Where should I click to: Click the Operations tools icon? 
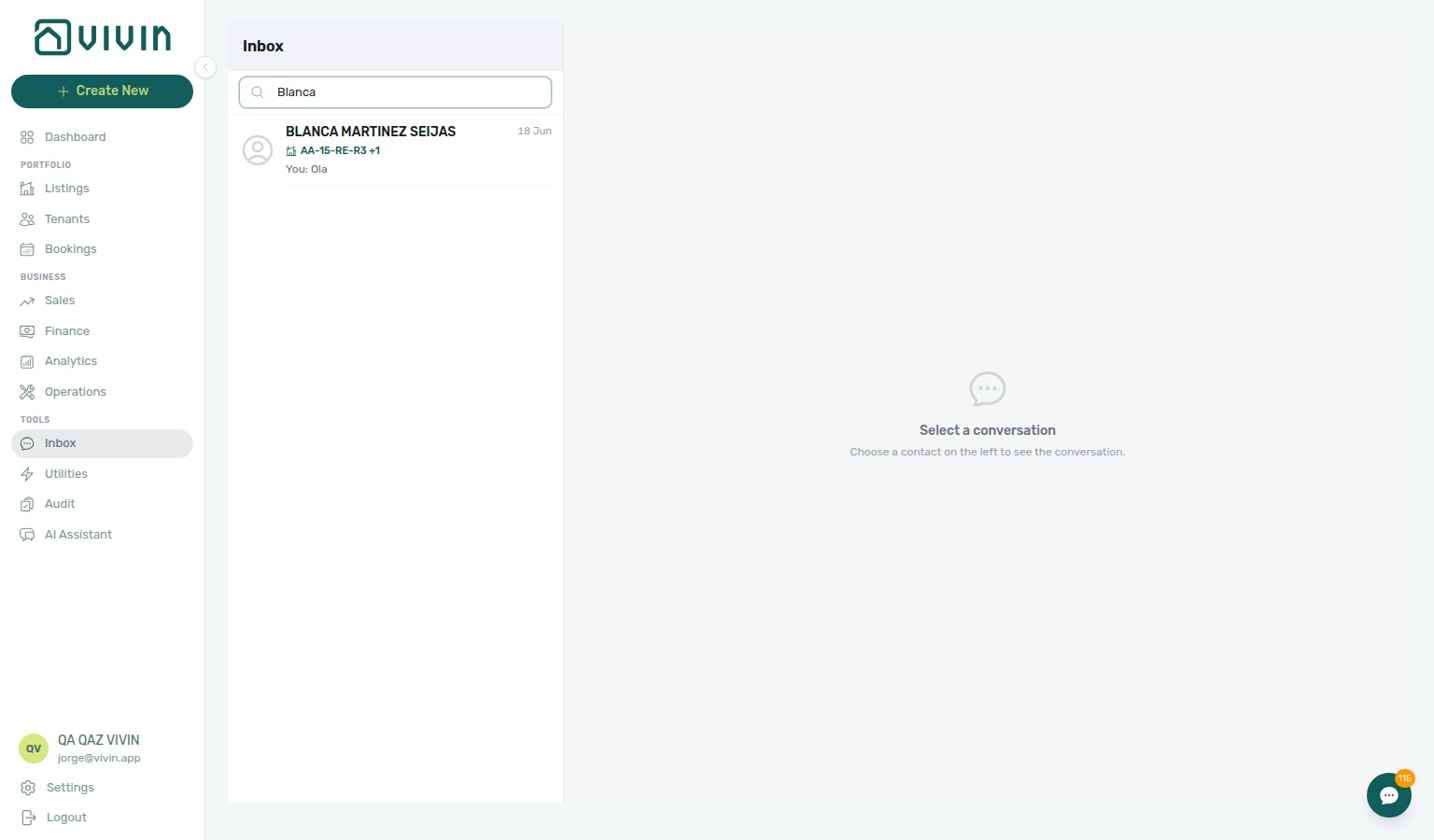(x=27, y=392)
